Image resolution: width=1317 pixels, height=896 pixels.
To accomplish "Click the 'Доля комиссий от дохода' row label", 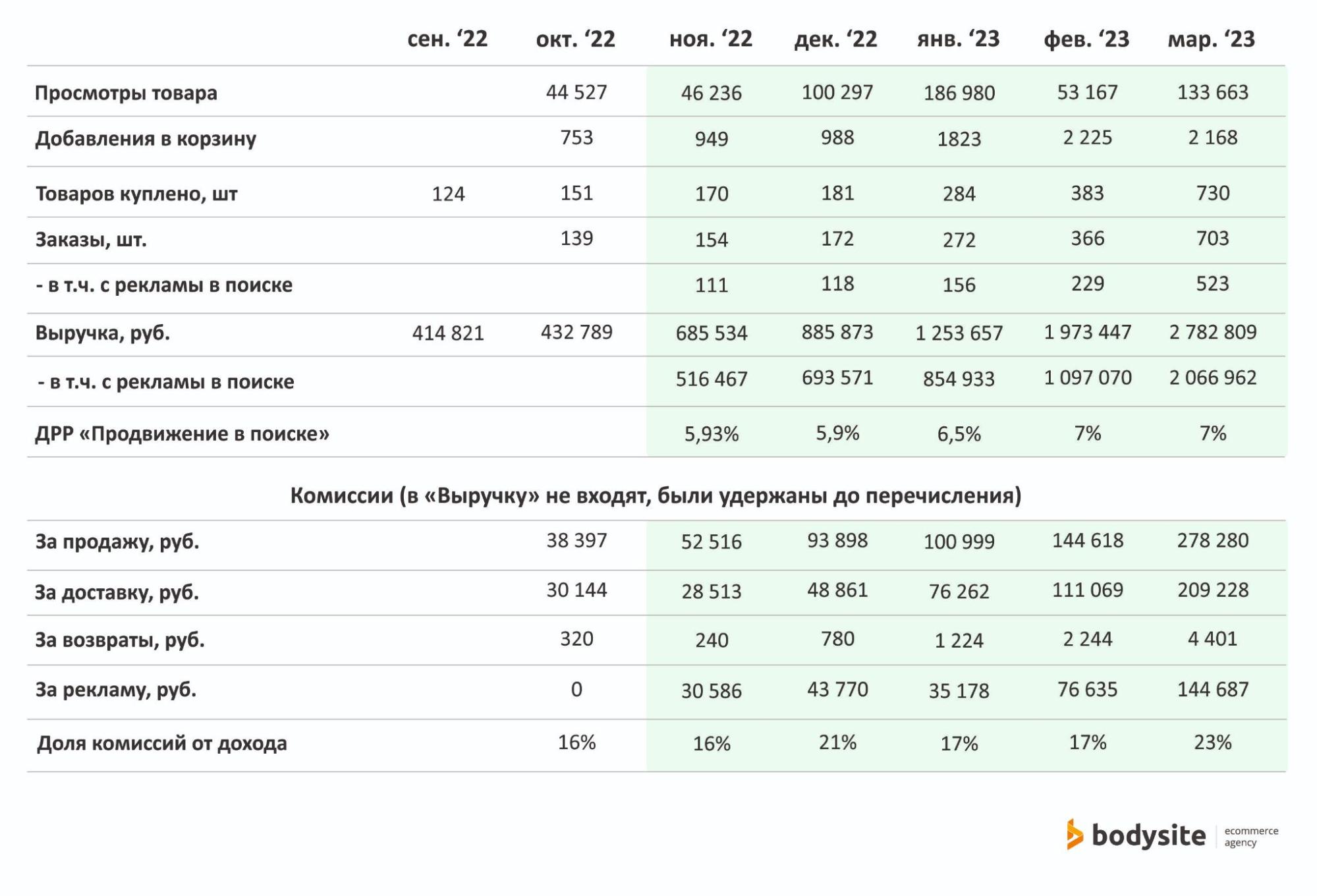I will pyautogui.click(x=161, y=743).
